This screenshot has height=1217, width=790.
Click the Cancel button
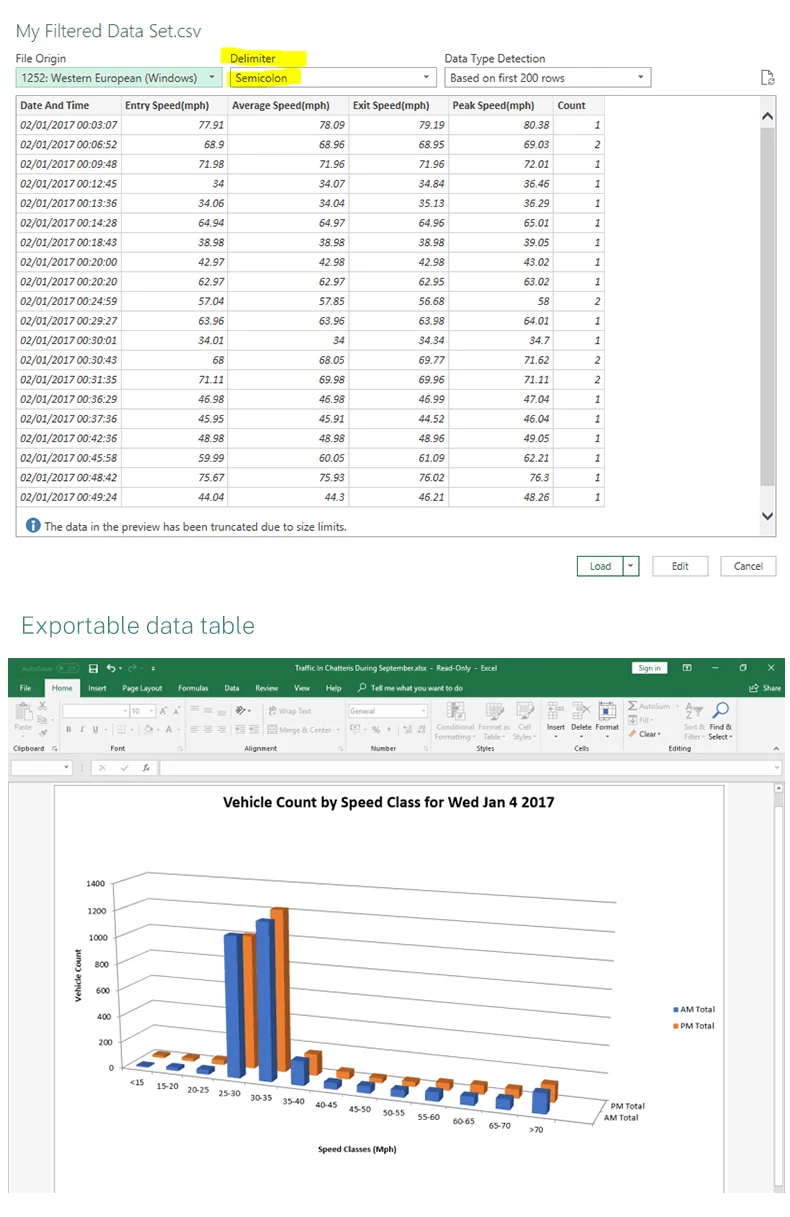click(x=748, y=566)
